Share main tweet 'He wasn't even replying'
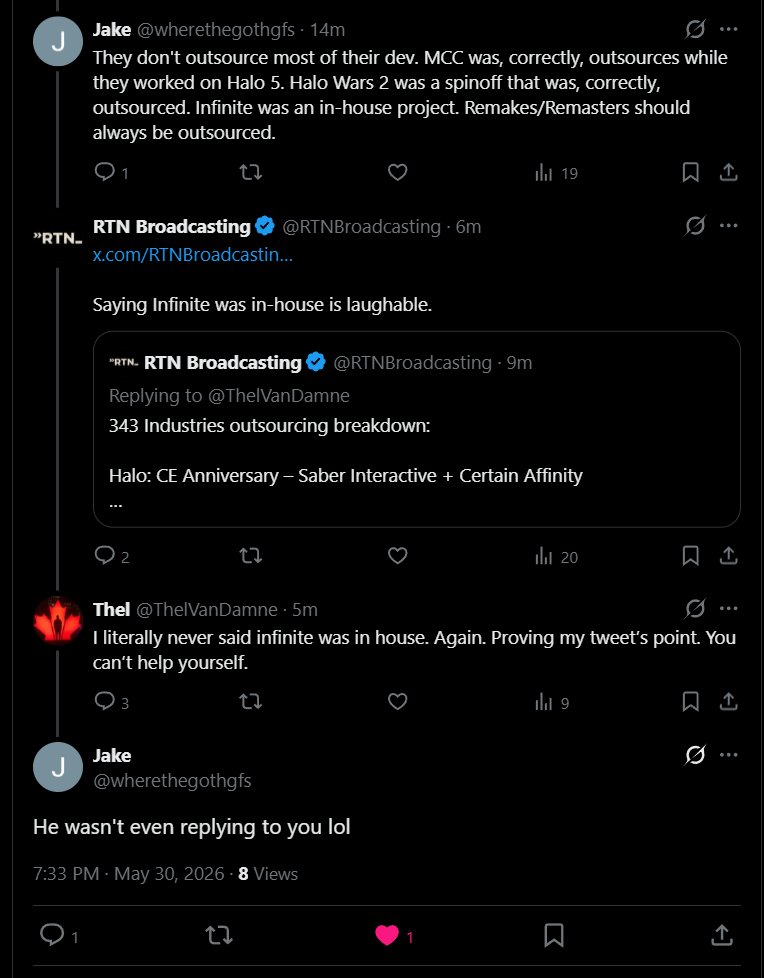The height and width of the screenshot is (978, 764). [x=722, y=935]
